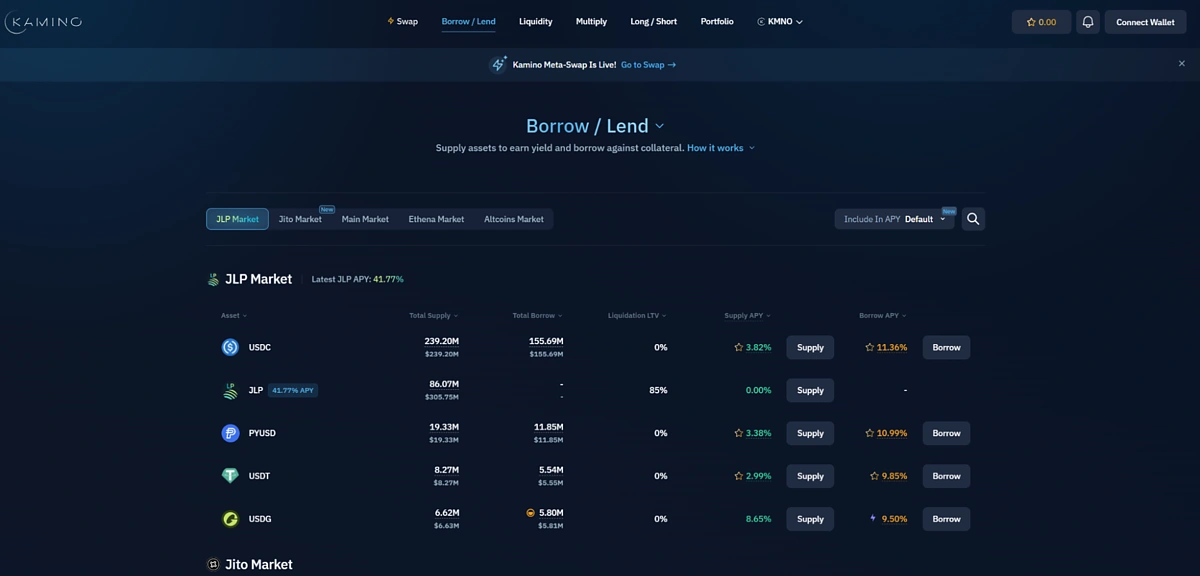The width and height of the screenshot is (1200, 576).
Task: Click the JLP liquidation LTV 85% value
Action: point(658,390)
